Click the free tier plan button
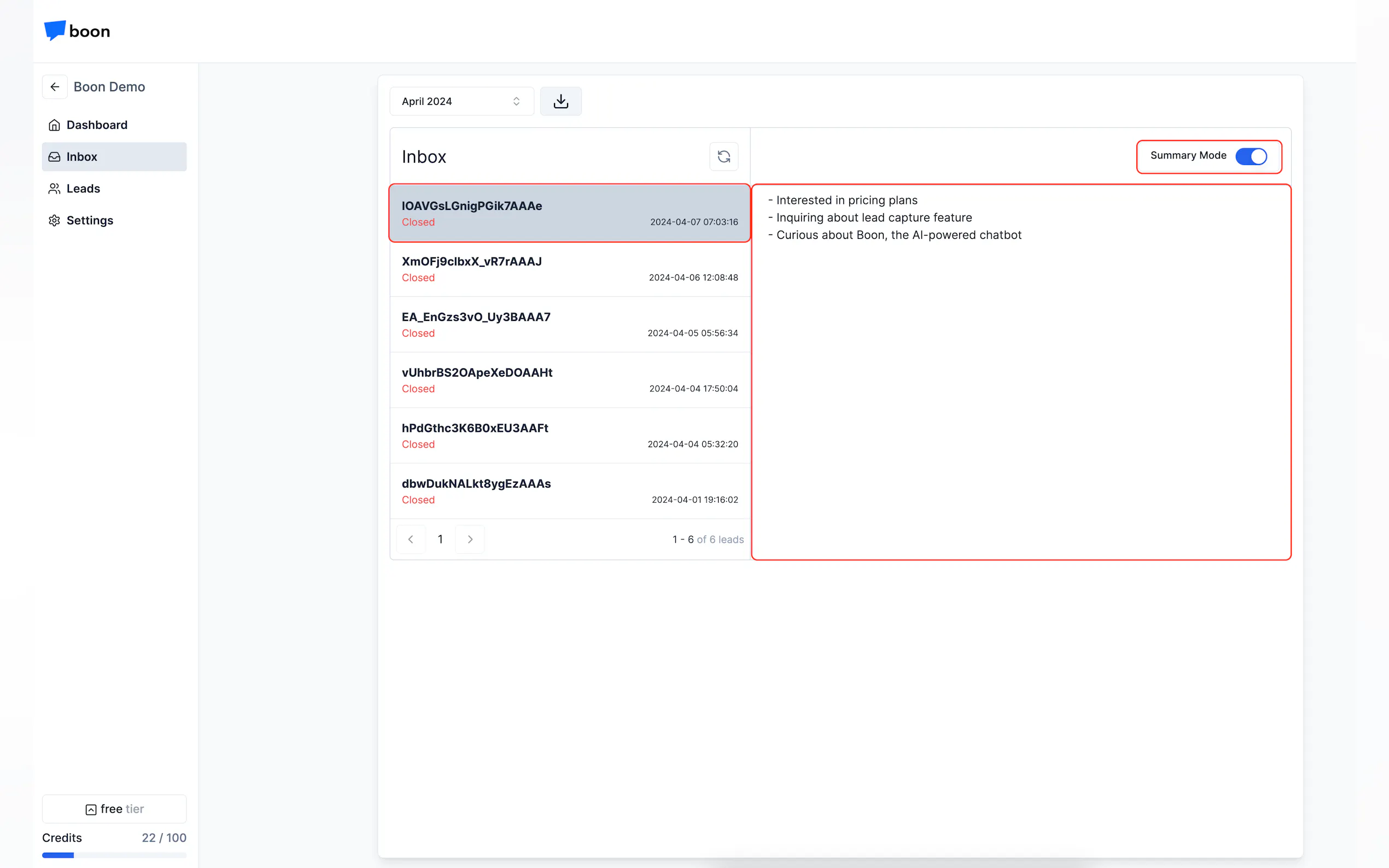1389x868 pixels. point(114,809)
